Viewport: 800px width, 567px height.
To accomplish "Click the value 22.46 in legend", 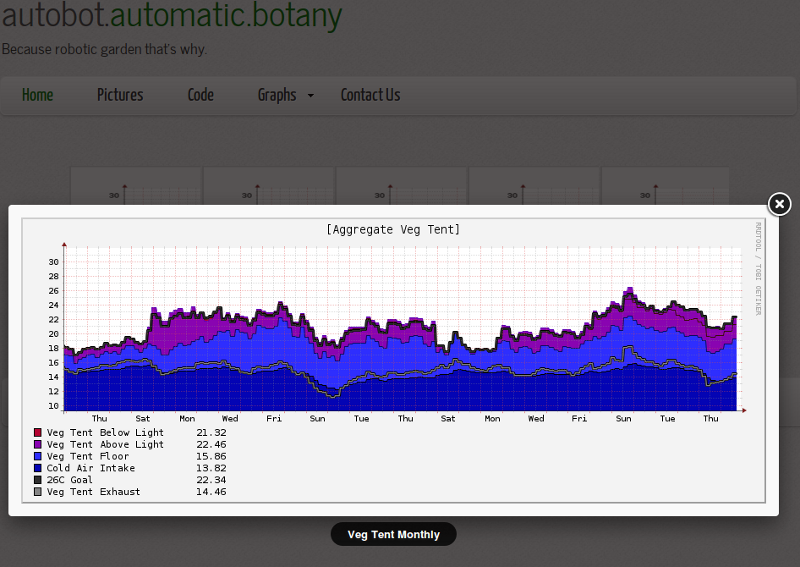I will [x=211, y=445].
